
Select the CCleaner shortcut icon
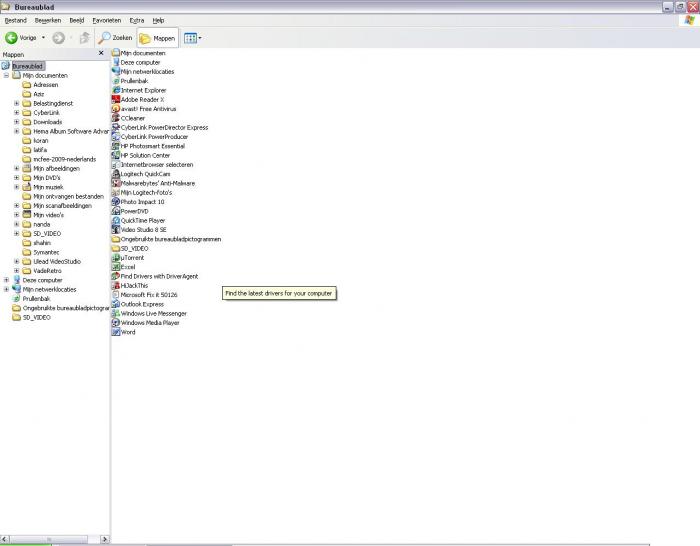(116, 118)
